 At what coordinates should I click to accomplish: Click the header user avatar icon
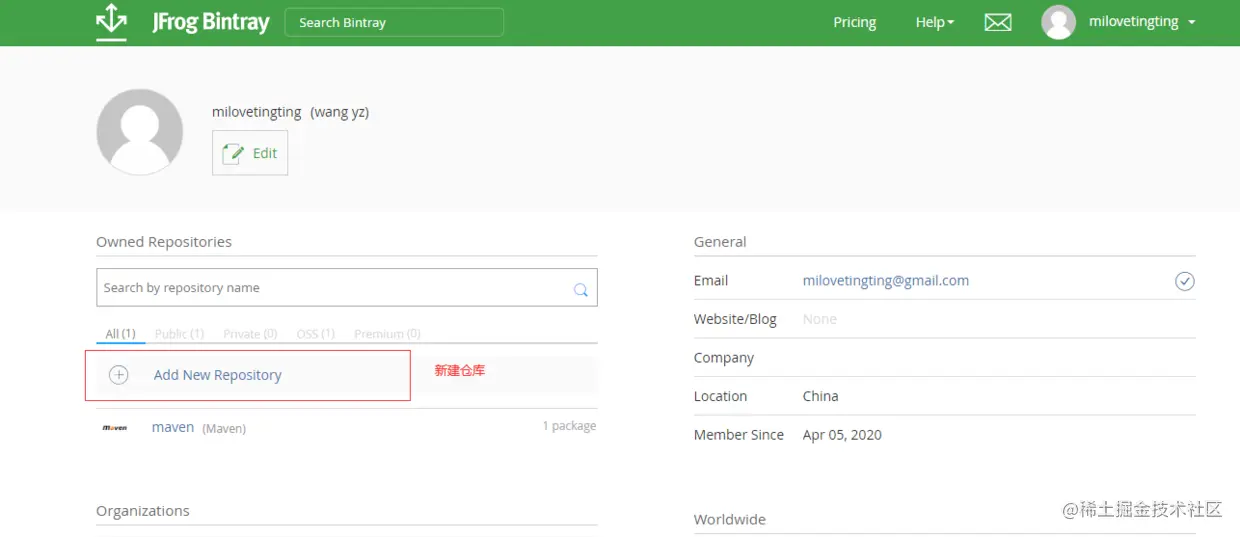1058,22
